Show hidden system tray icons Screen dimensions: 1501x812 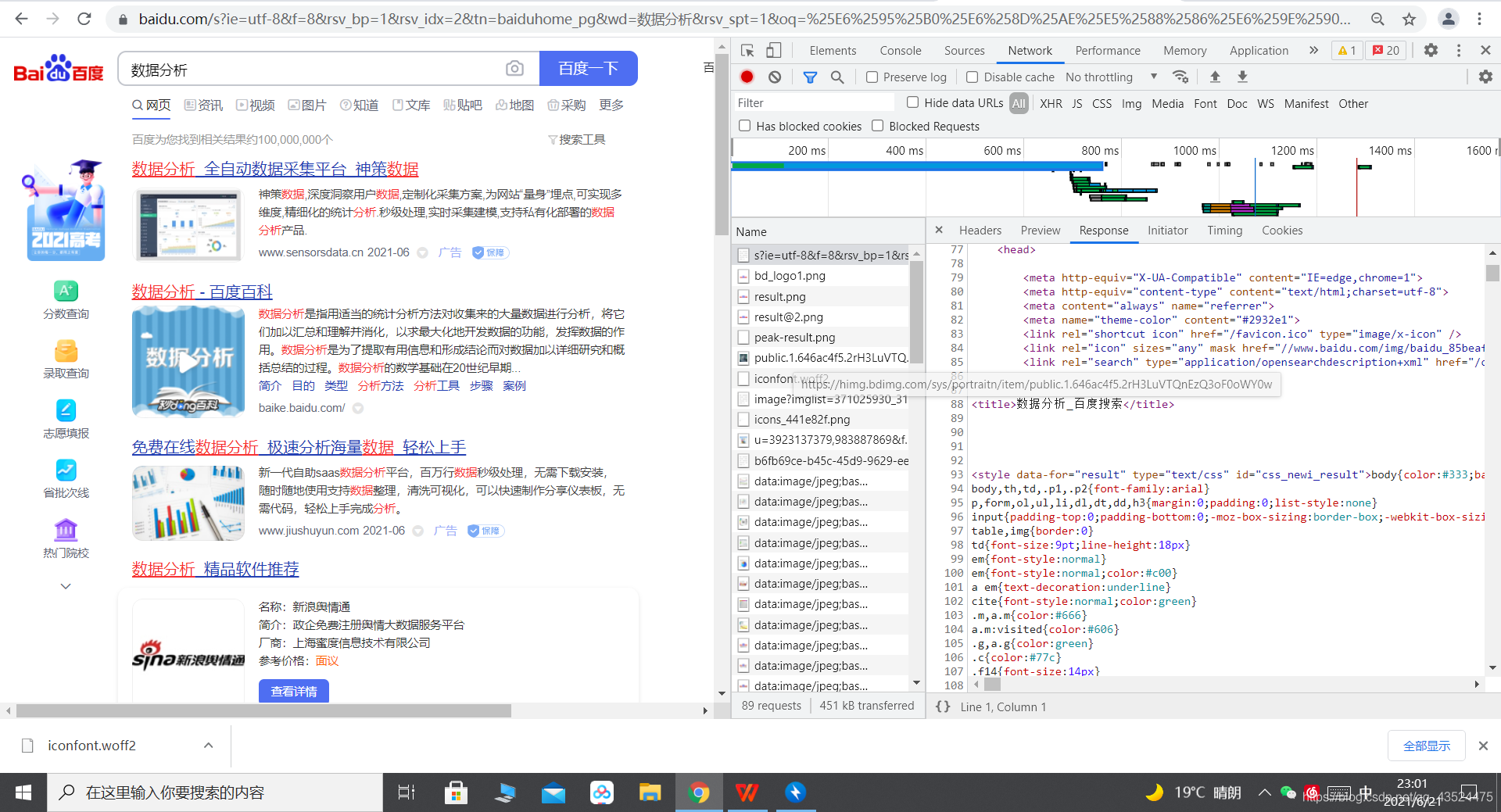click(1264, 792)
